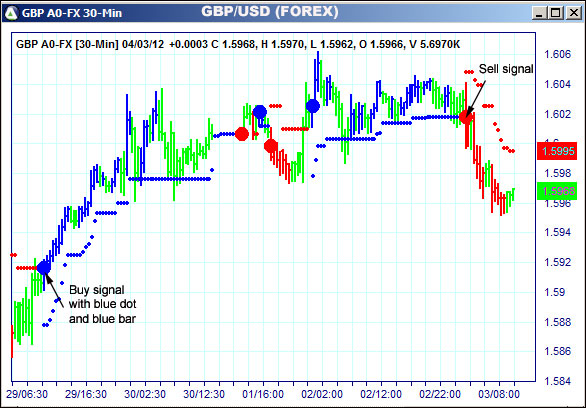Minimize the GBP/USD chart window

(539, 13)
